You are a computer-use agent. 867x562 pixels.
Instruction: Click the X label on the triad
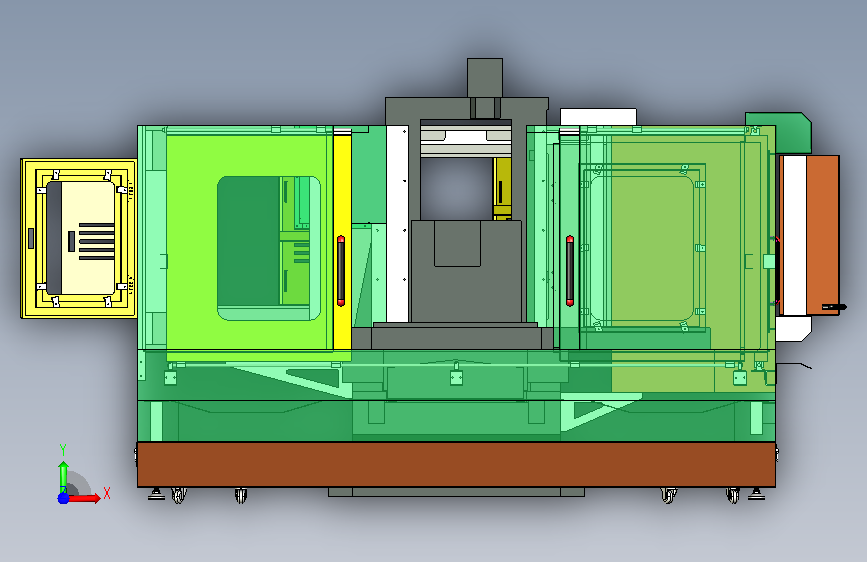(107, 493)
